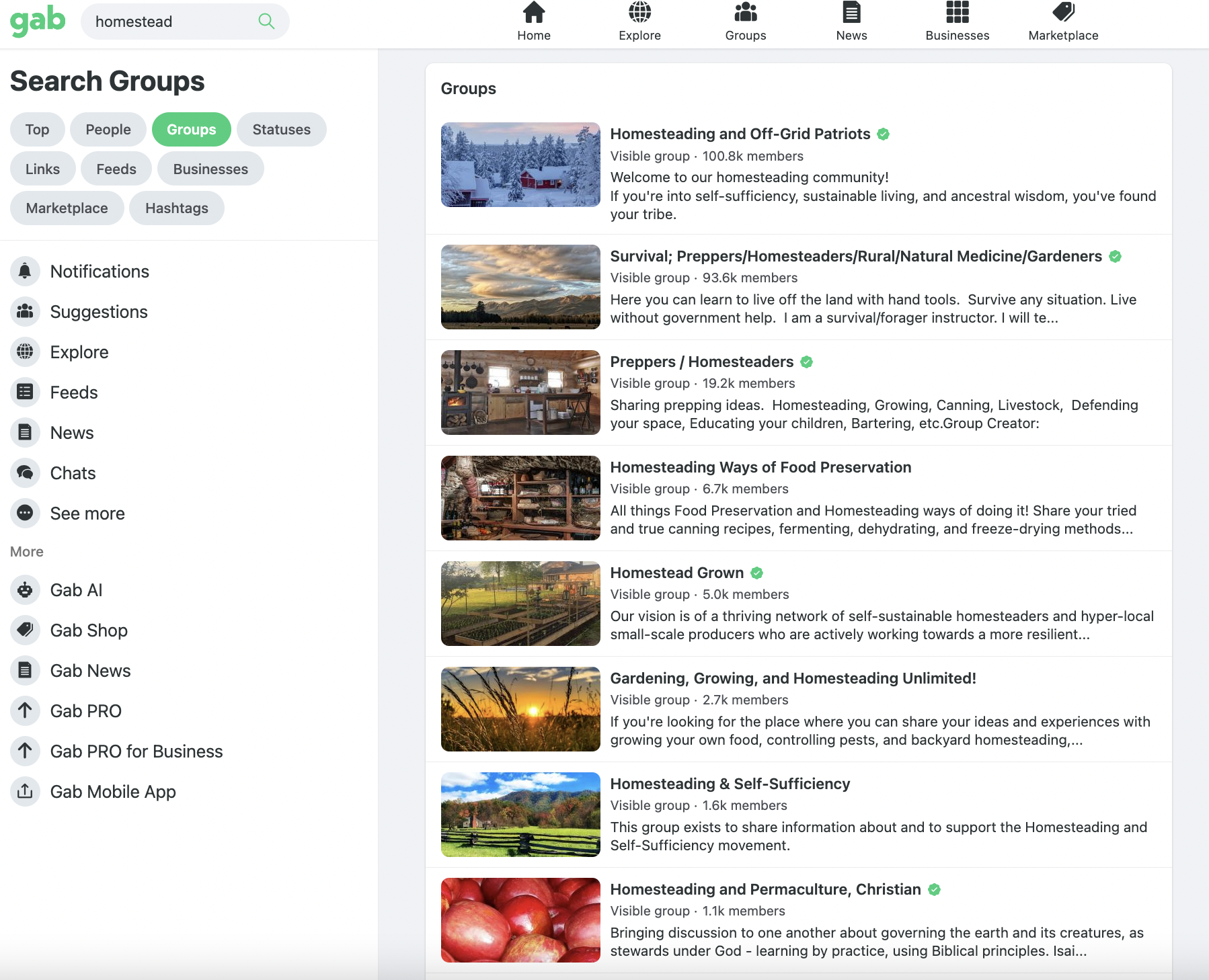This screenshot has height=980, width=1209.
Task: Select the People search filter
Action: pyautogui.click(x=108, y=129)
